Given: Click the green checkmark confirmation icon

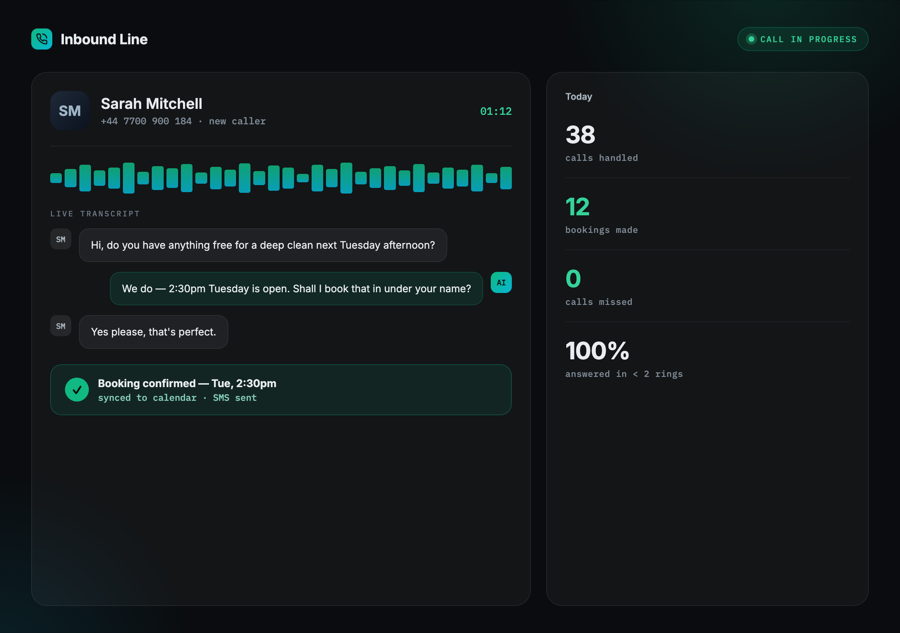Looking at the screenshot, I should tap(76, 390).
